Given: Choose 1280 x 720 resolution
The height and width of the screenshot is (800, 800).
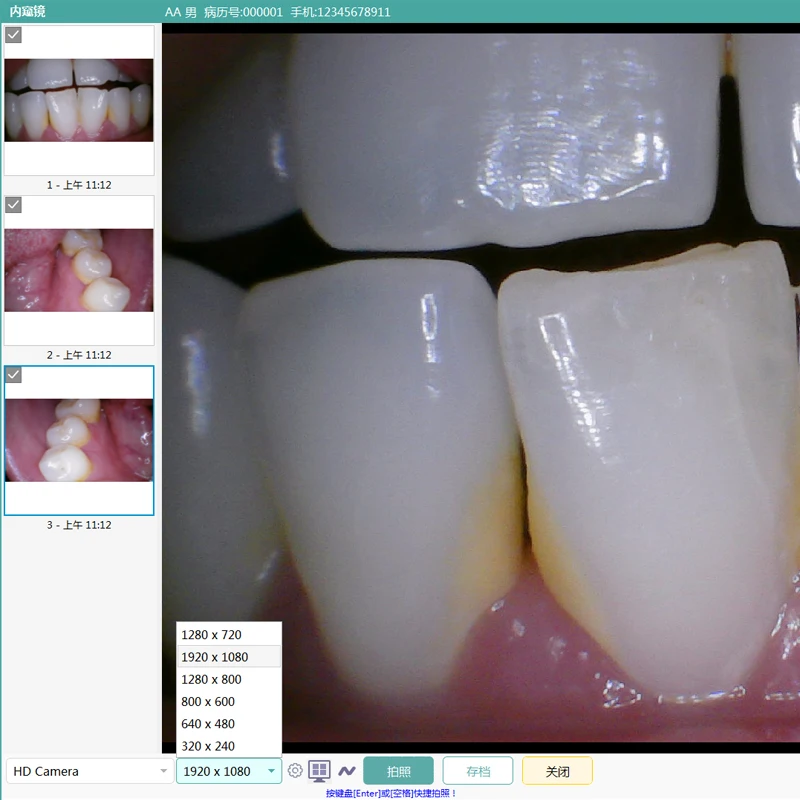Looking at the screenshot, I should (229, 635).
